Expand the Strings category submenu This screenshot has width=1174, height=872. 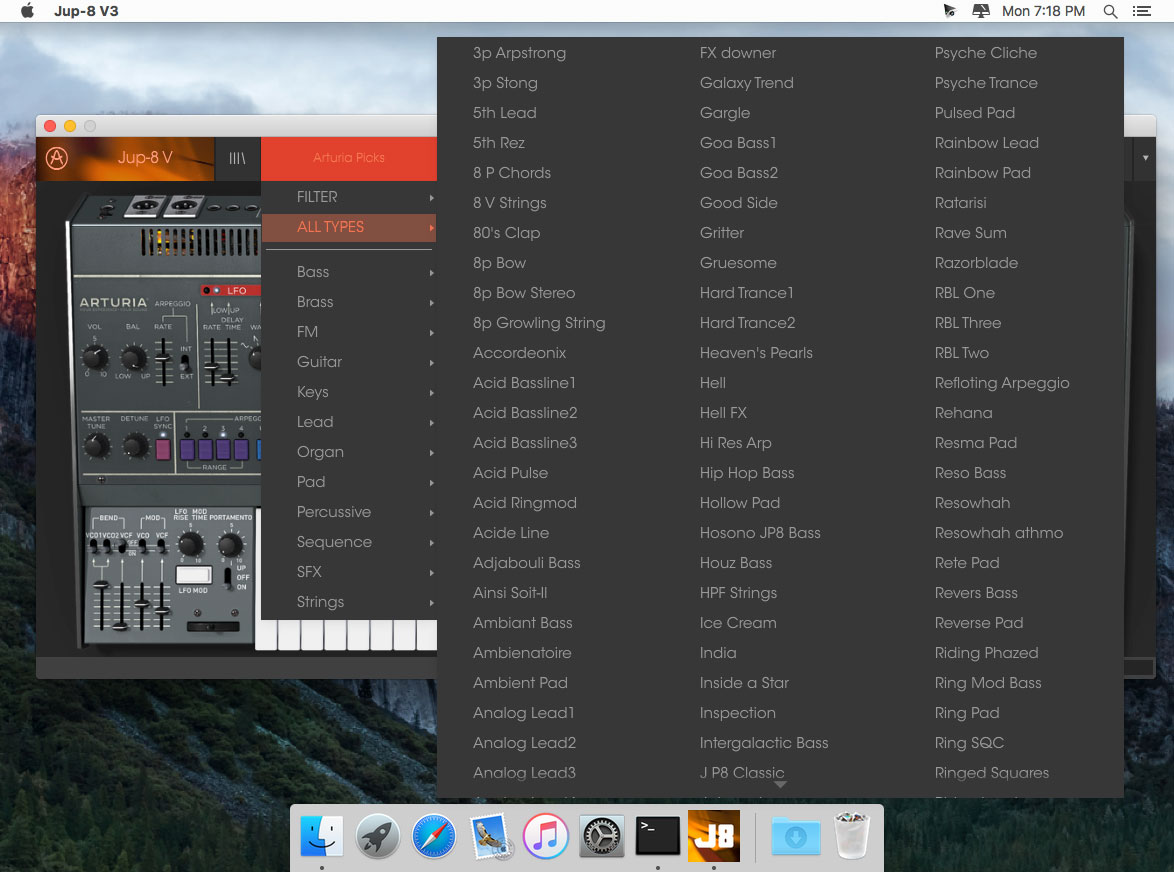349,601
